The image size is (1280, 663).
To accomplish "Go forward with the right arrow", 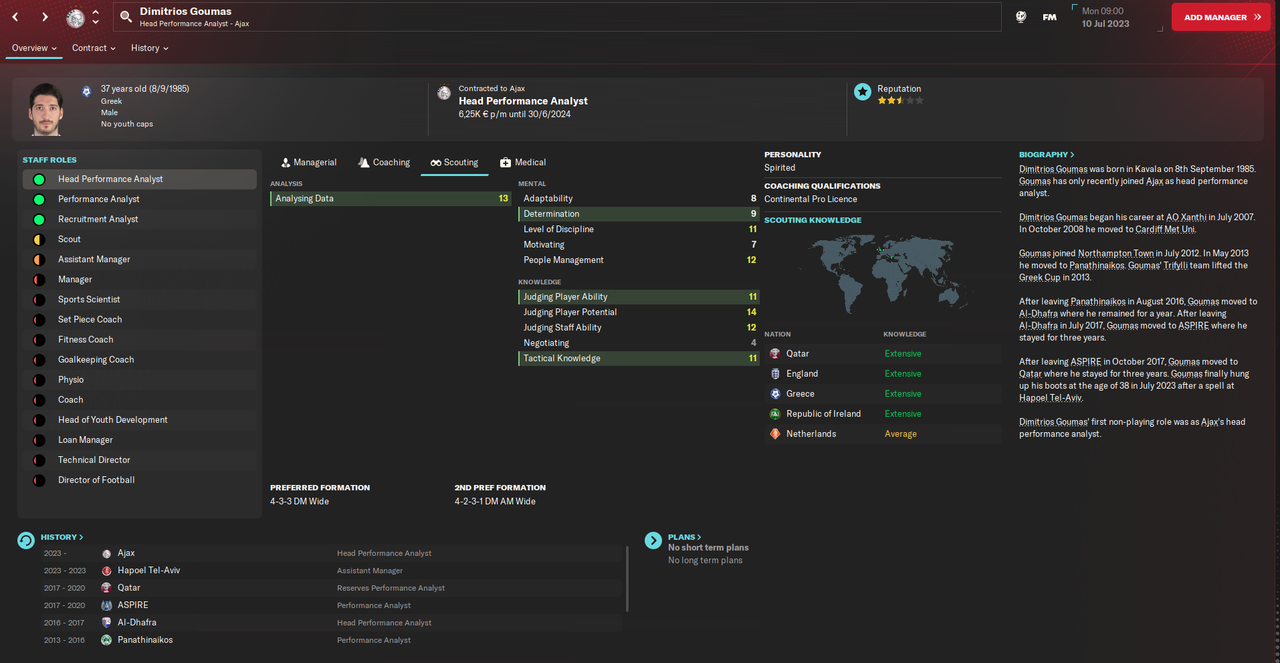I will [44, 17].
